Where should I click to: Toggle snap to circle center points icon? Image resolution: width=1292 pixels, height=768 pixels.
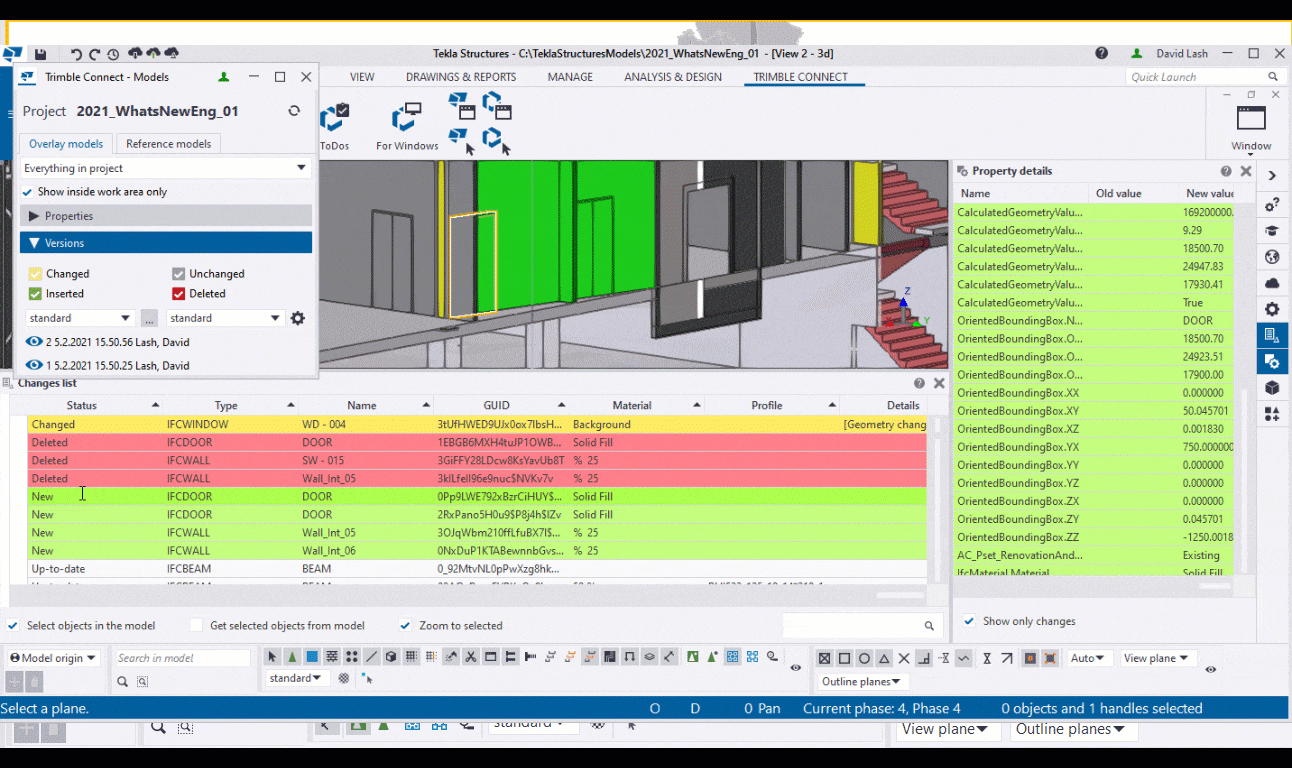pos(864,658)
